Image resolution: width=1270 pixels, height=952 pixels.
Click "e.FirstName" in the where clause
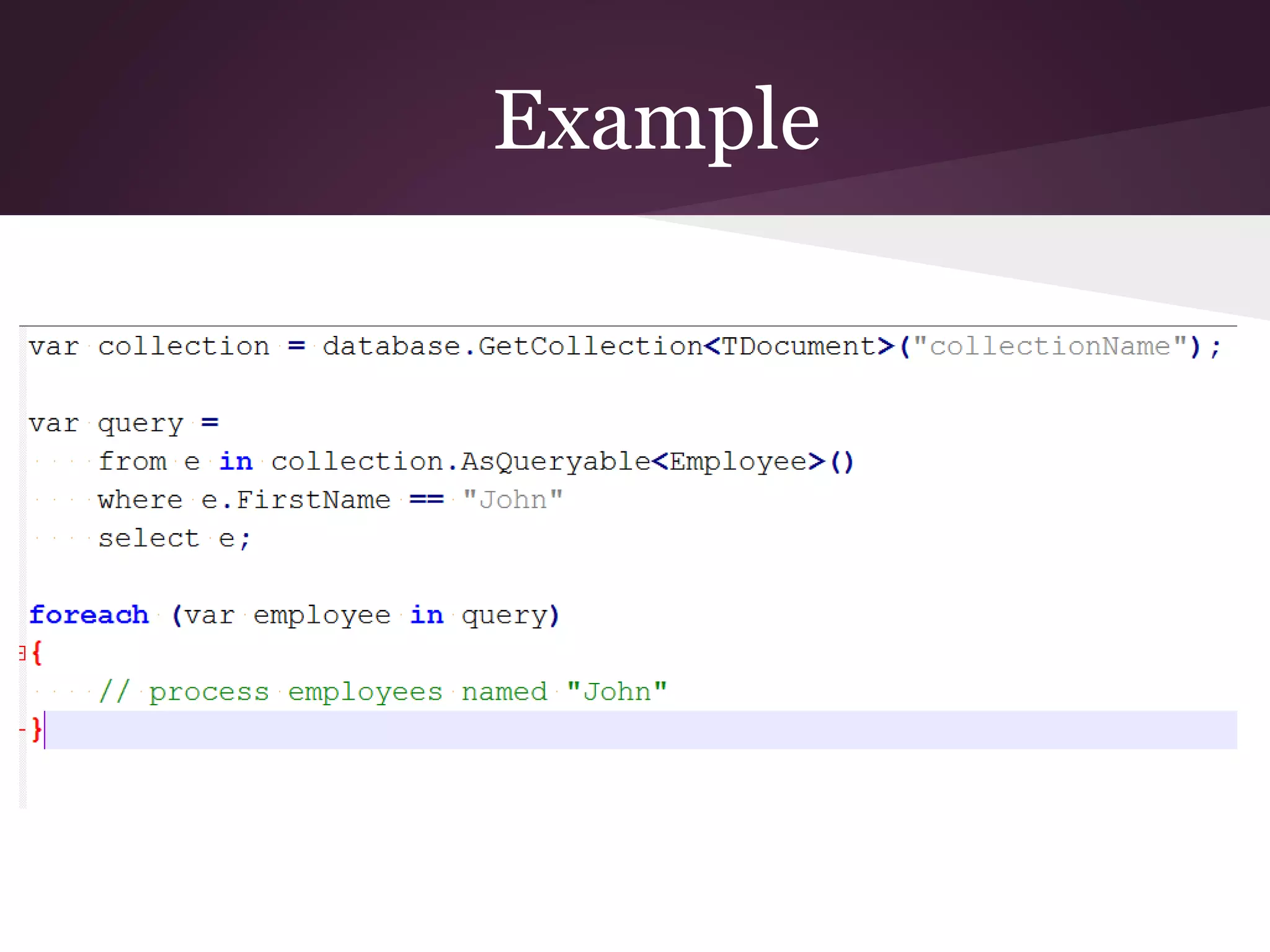pos(296,500)
